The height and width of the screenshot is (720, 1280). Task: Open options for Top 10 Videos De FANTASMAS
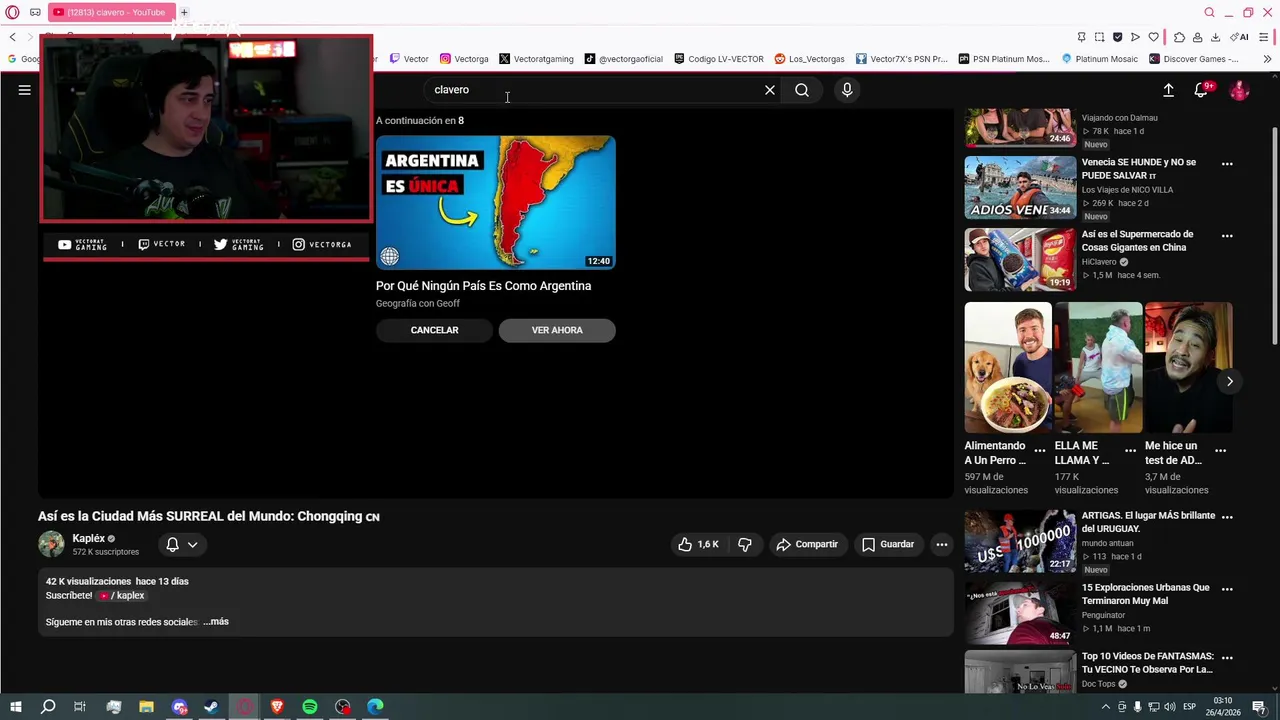coord(1227,658)
